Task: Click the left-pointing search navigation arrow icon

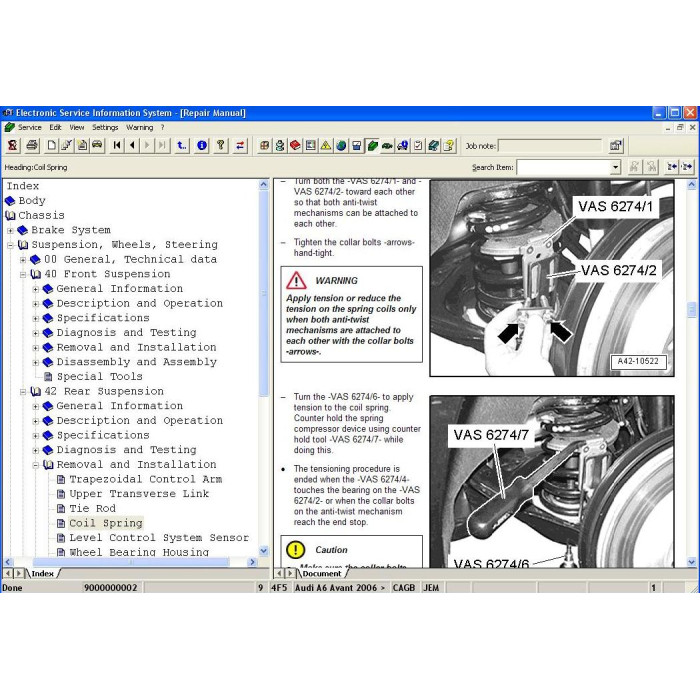Action: (x=671, y=167)
